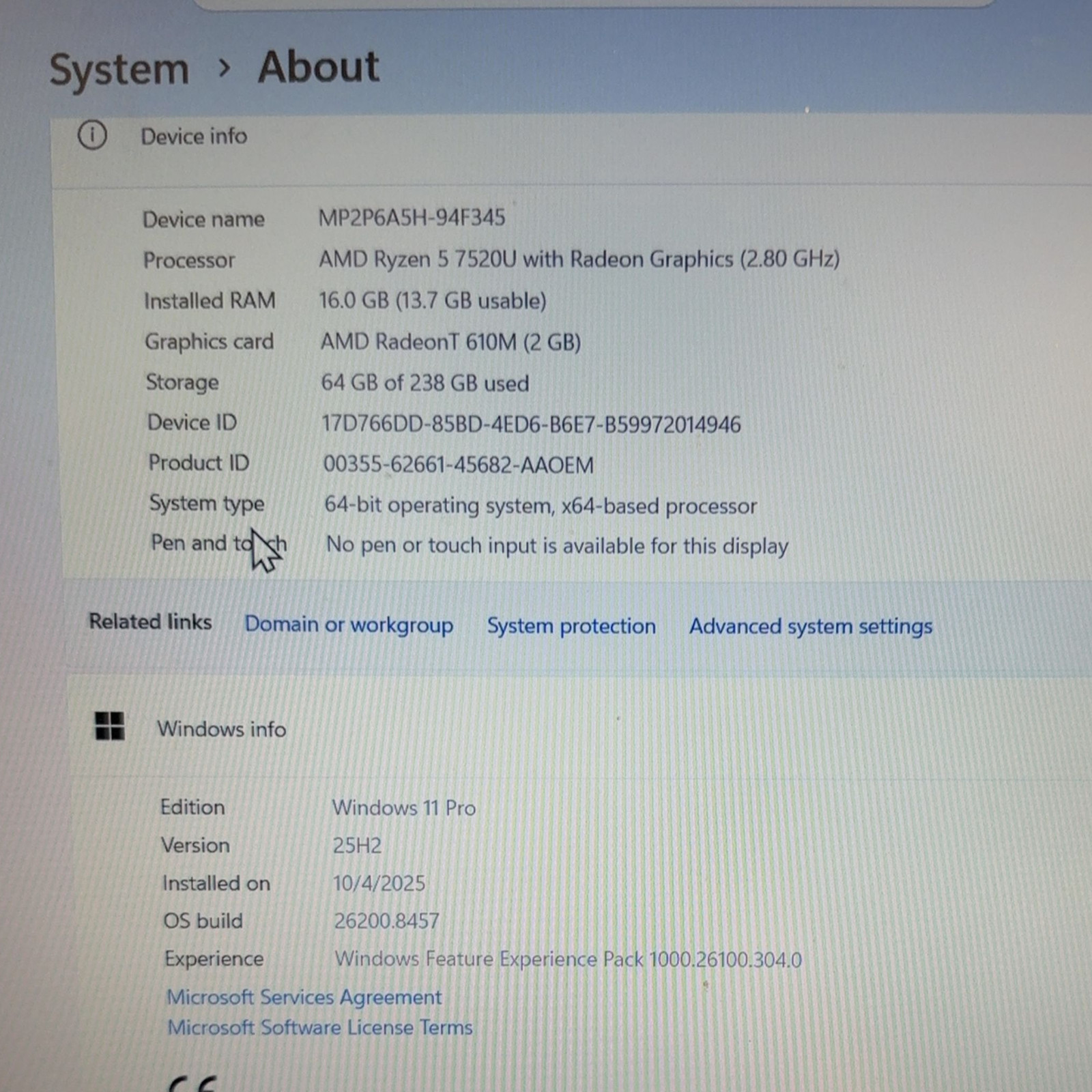
Task: Select the 16.0 GB installed RAM value
Action: click(x=433, y=300)
